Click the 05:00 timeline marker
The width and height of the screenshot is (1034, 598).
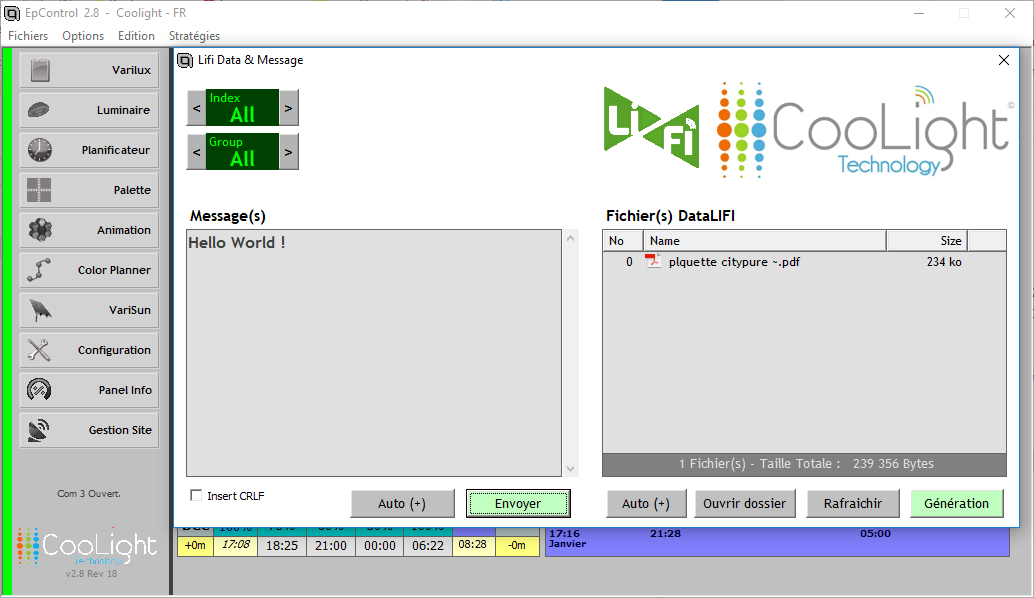click(x=875, y=533)
